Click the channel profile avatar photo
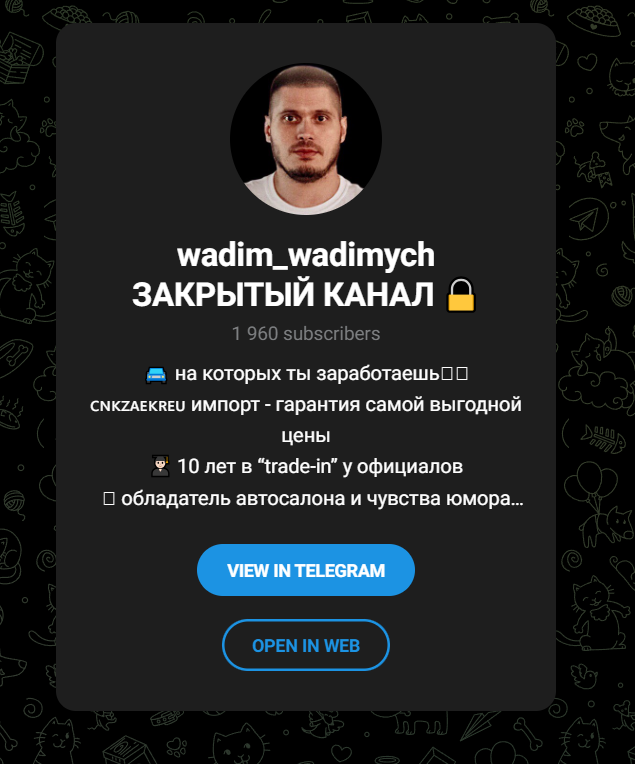635x764 pixels. click(x=306, y=139)
